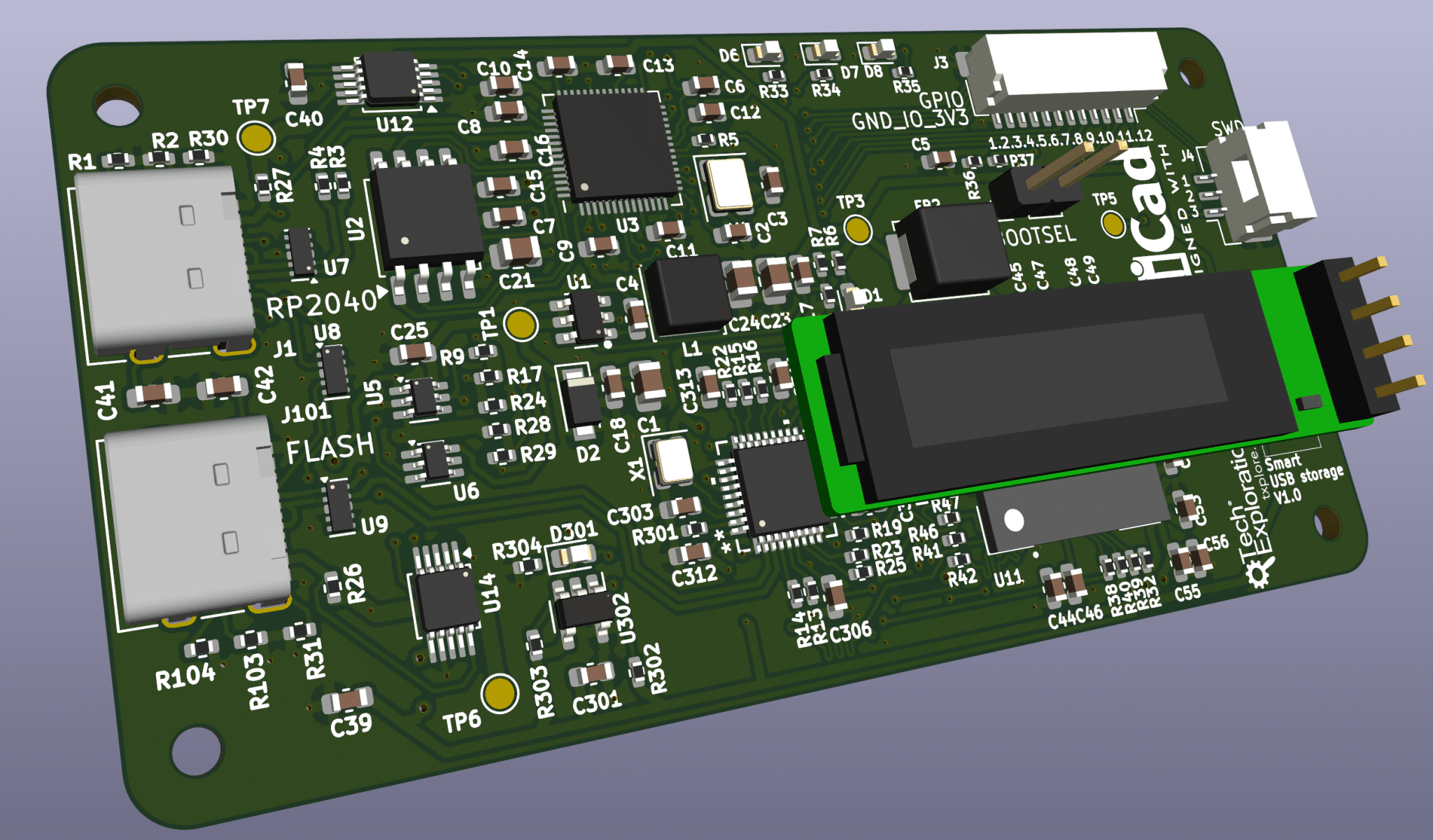Viewport: 1433px width, 840px height.
Task: Click the C306 reference label
Action: 850,632
